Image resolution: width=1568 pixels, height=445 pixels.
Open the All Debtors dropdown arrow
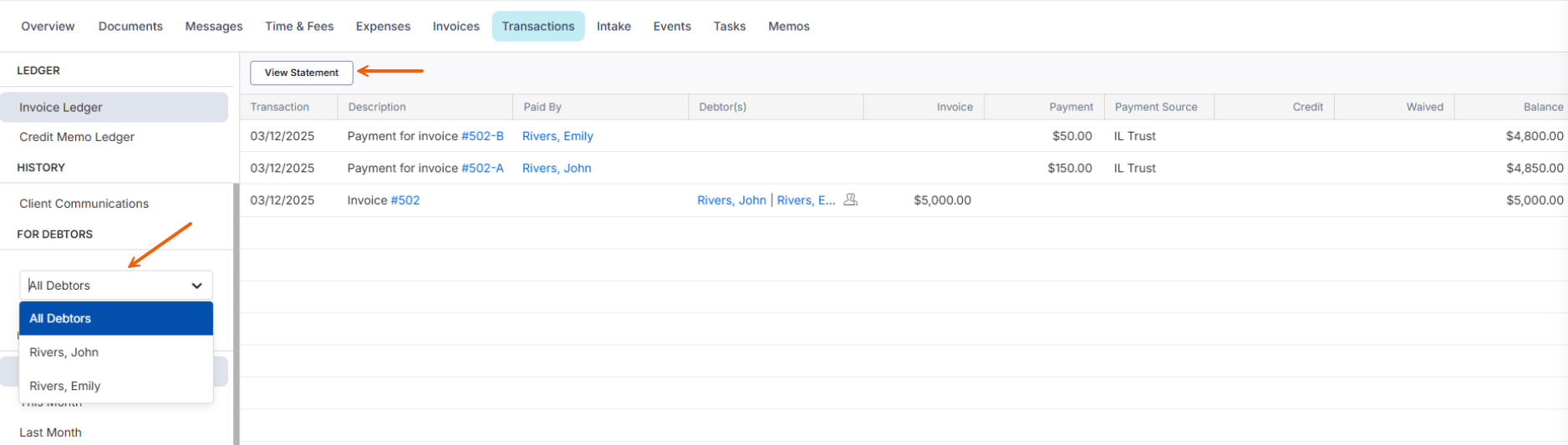pyautogui.click(x=196, y=286)
